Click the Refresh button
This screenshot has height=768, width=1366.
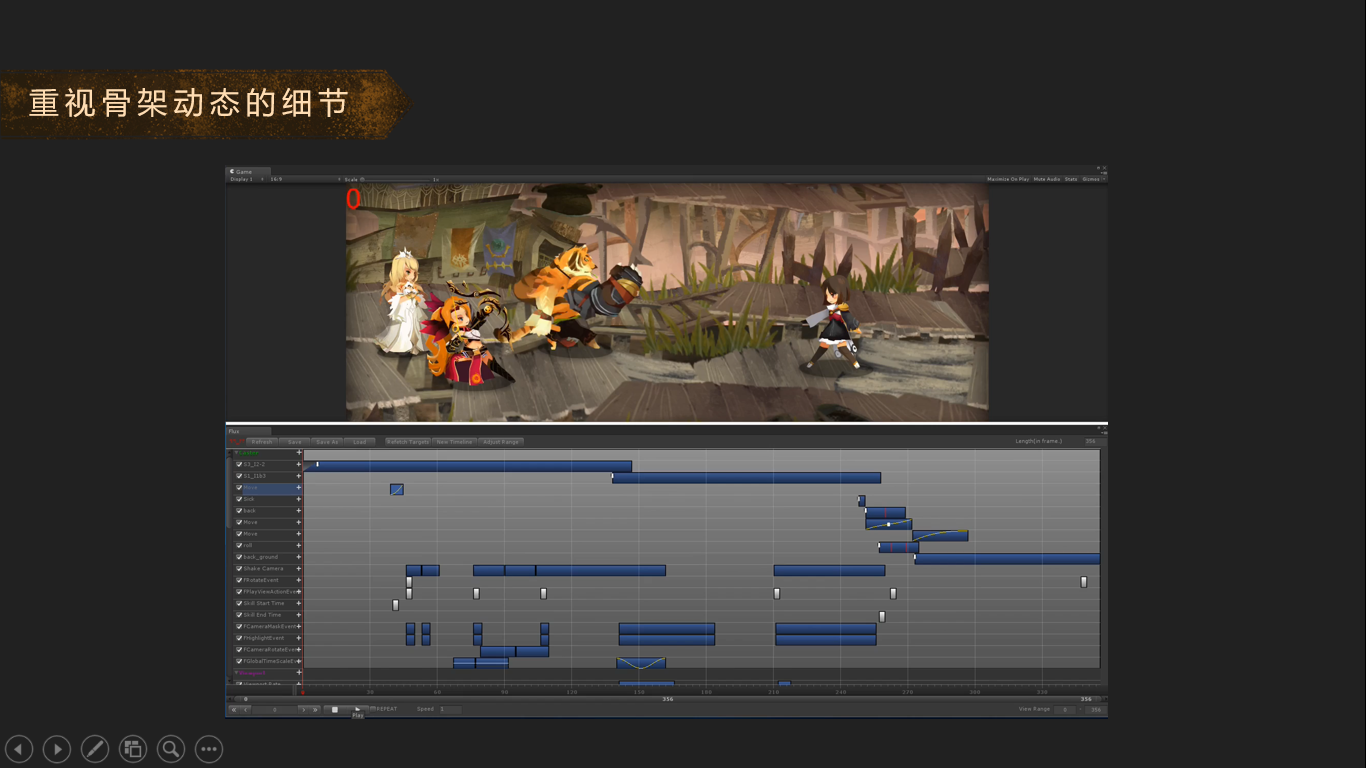tap(262, 442)
